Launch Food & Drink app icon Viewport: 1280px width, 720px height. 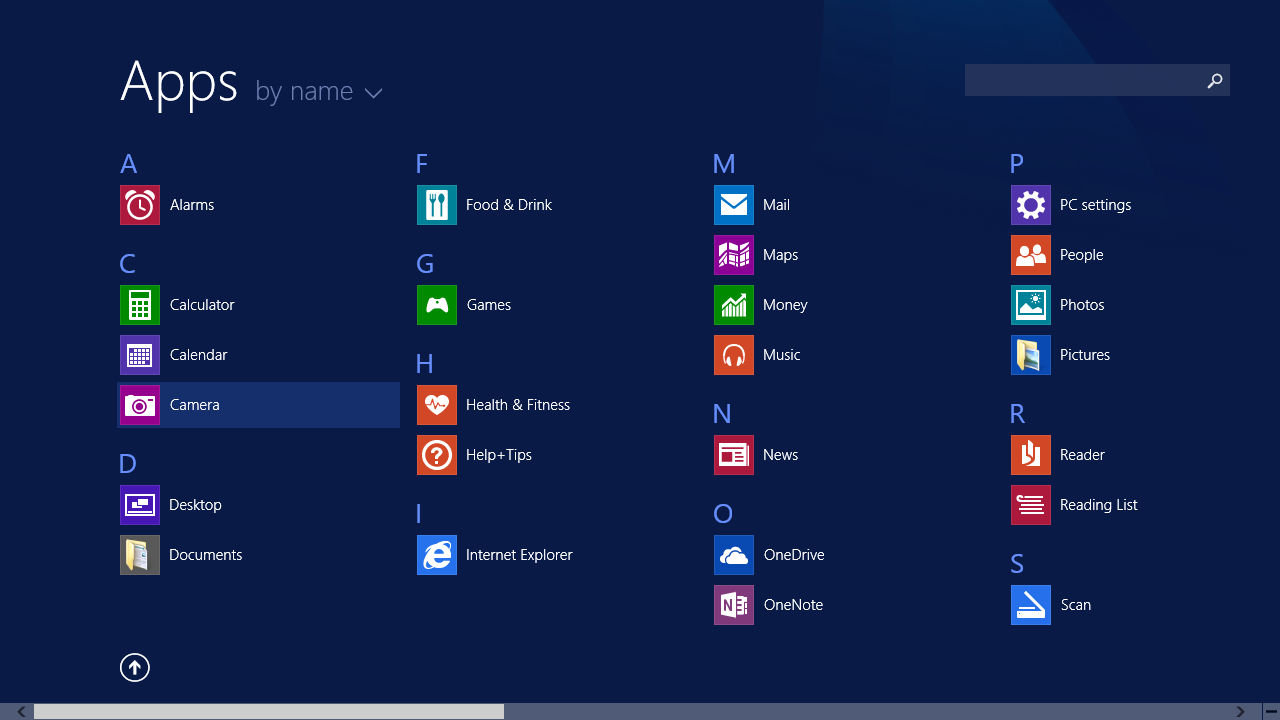coord(437,205)
